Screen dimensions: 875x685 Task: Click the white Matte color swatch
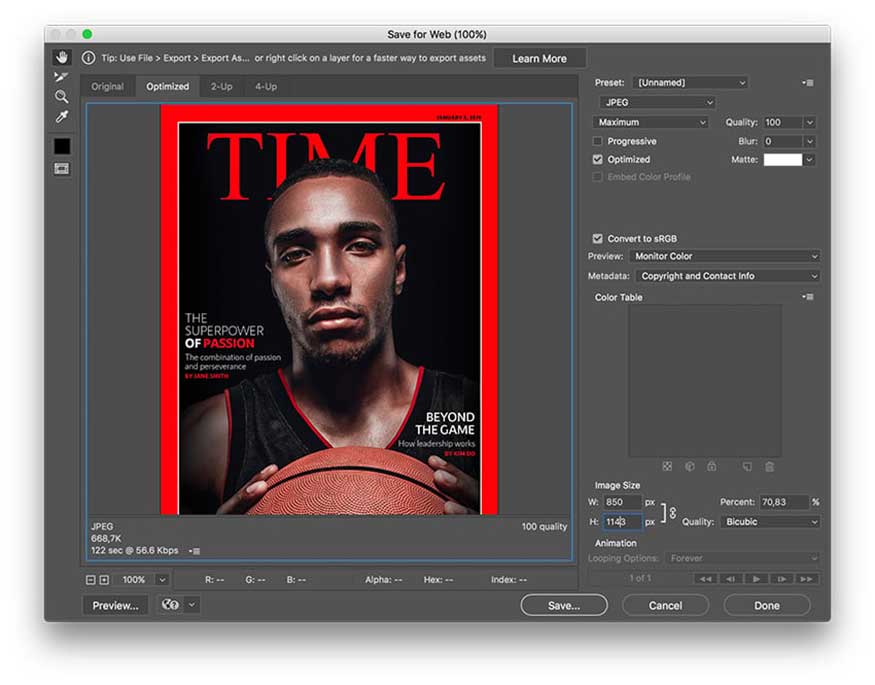click(x=782, y=160)
